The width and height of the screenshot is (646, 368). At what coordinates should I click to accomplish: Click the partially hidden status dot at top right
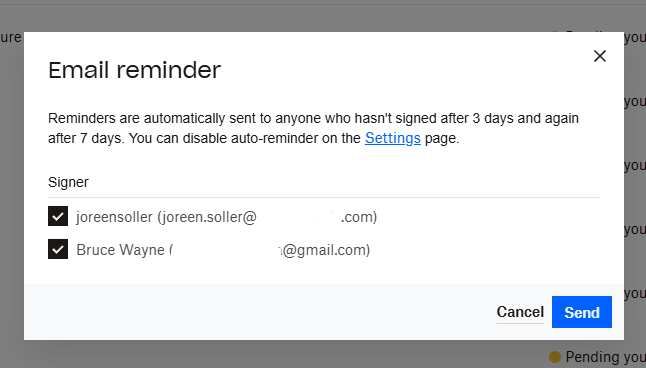pyautogui.click(x=555, y=31)
